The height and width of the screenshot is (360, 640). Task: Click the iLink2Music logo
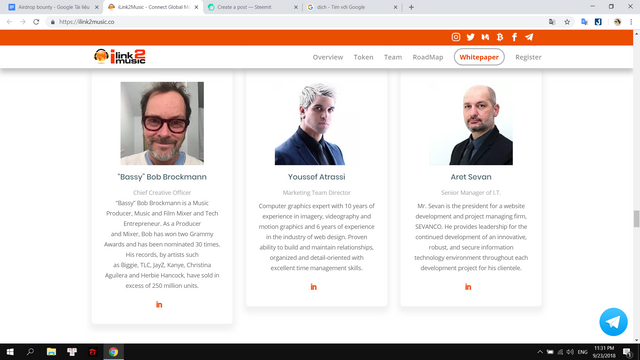[120, 57]
